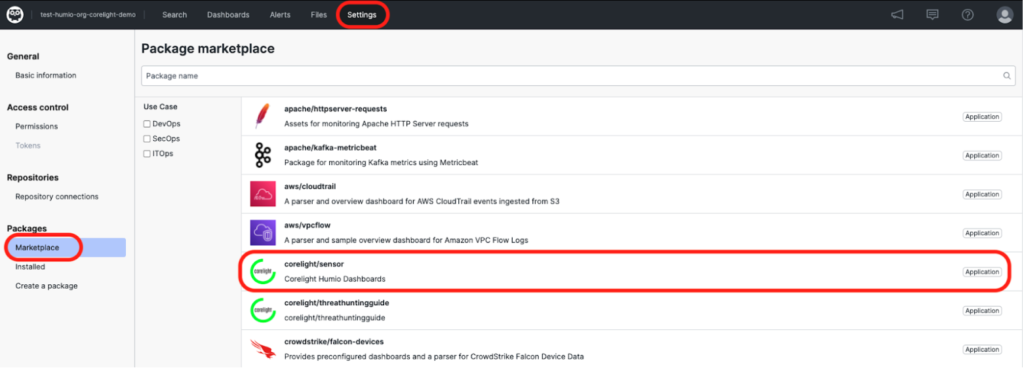Click Application tag on aws/cloudtrail row
Viewport: 1024px width, 370px height.
(982, 194)
